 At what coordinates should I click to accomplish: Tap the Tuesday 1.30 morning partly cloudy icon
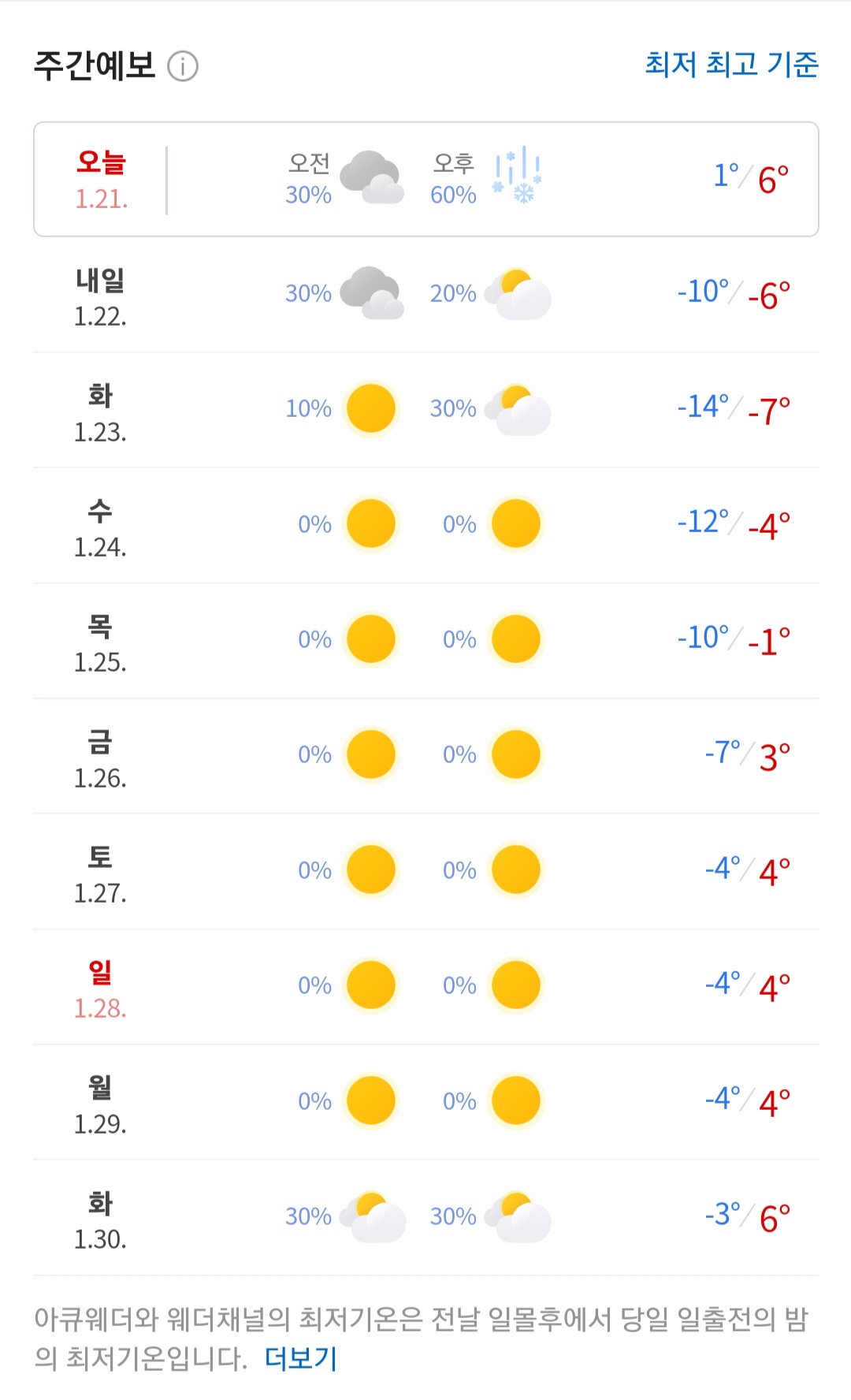[373, 1216]
